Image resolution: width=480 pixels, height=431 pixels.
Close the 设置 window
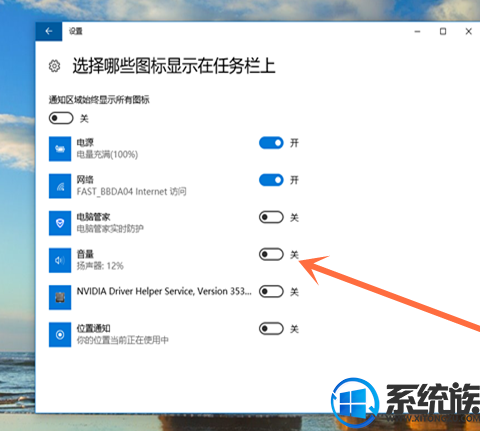(469, 31)
